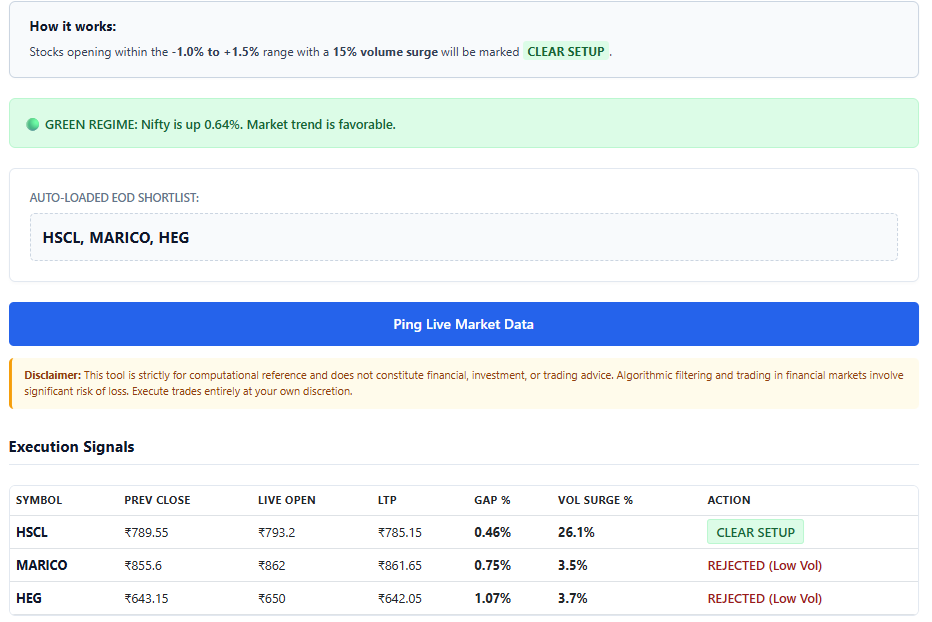
Task: Click the GREEN REGIME Nifty status message
Action: pyautogui.click(x=221, y=124)
